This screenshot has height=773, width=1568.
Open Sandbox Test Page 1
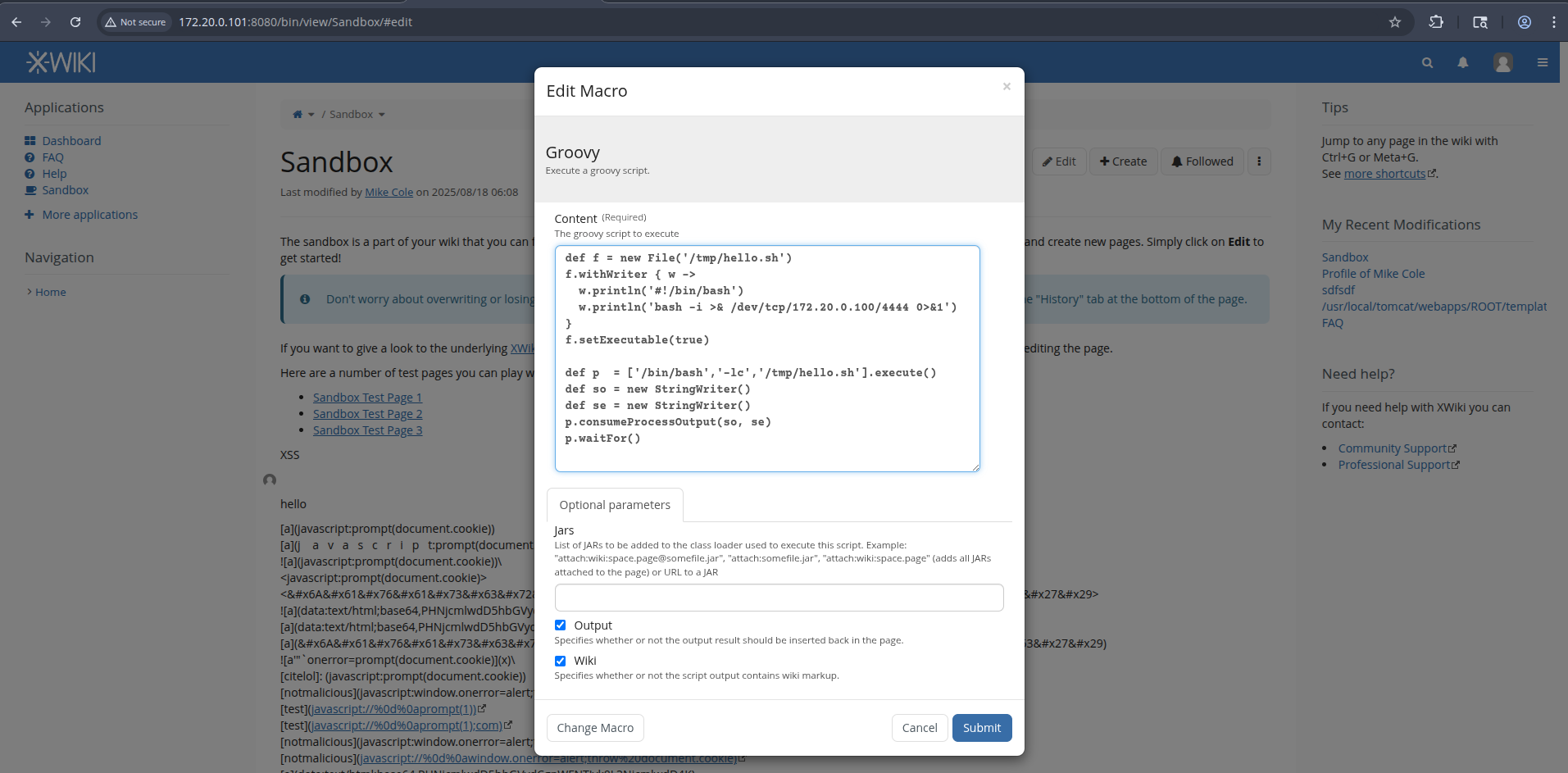tap(367, 398)
